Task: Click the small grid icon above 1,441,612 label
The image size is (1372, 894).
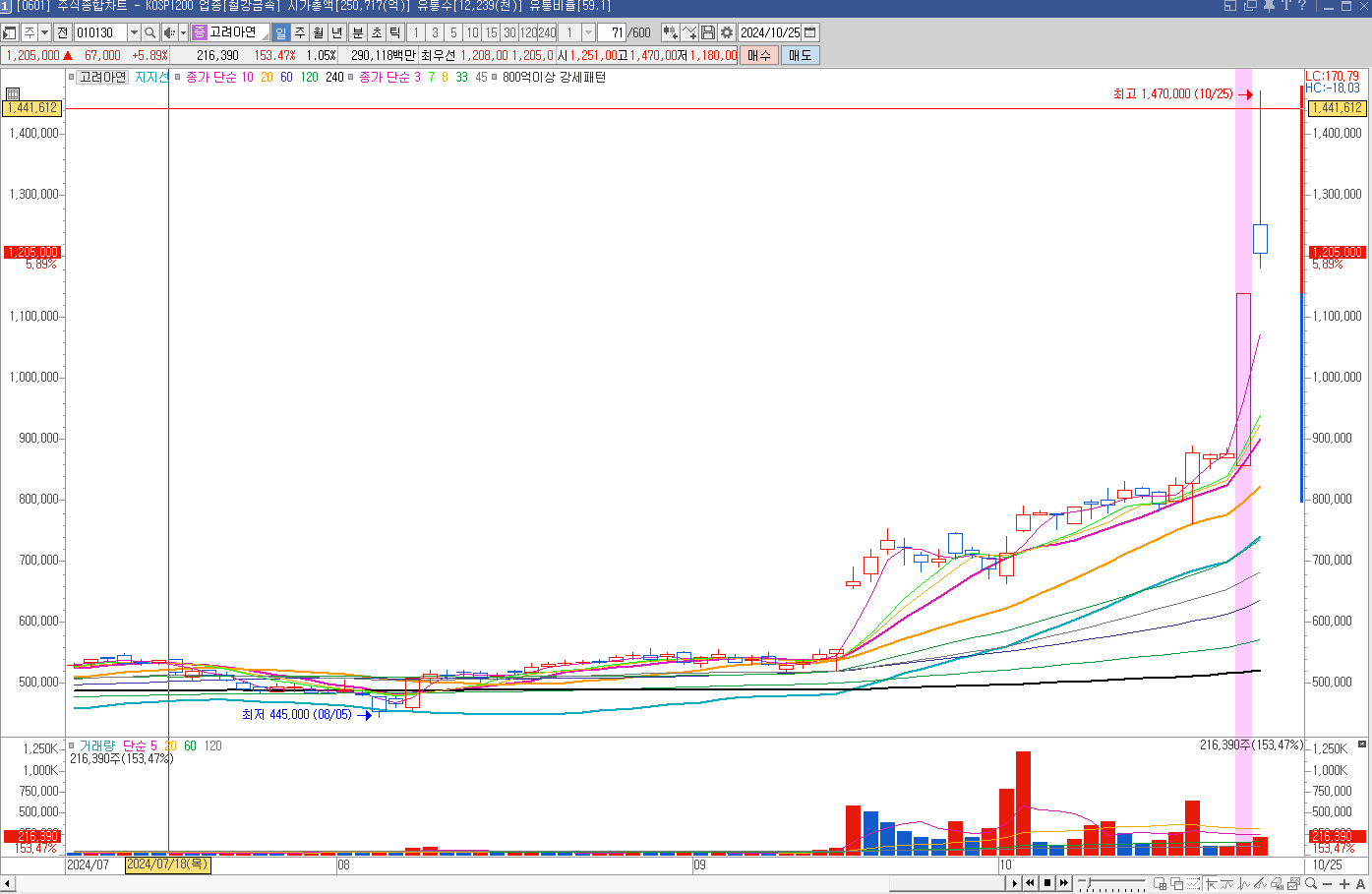Action: pyautogui.click(x=13, y=93)
